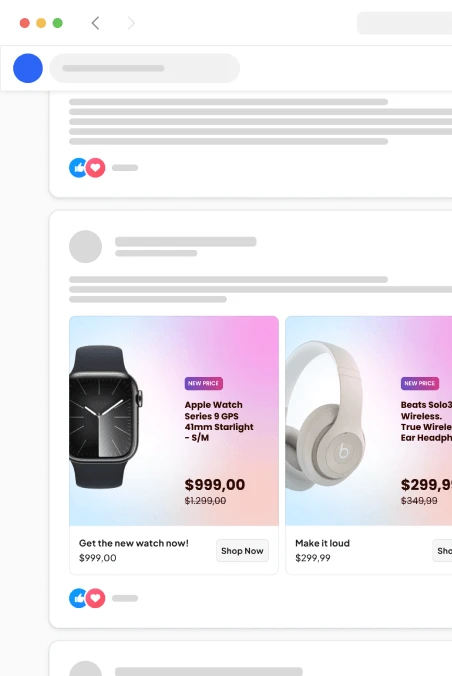The height and width of the screenshot is (676, 452).
Task: Click the thumbs-up reaction on top post
Action: click(x=78, y=168)
